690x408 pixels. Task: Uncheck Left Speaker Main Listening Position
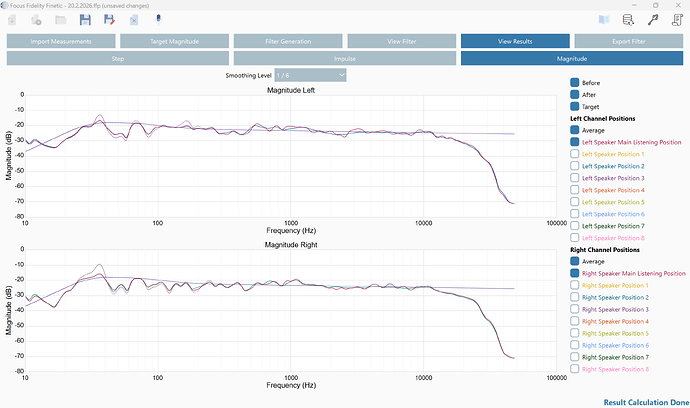[575, 142]
